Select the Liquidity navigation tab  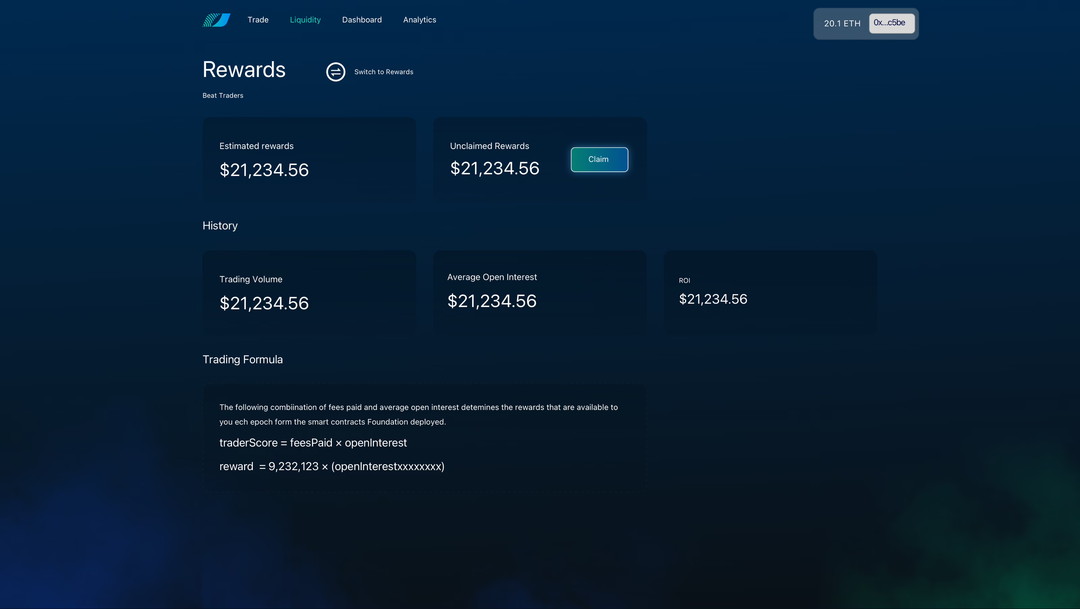tap(305, 20)
